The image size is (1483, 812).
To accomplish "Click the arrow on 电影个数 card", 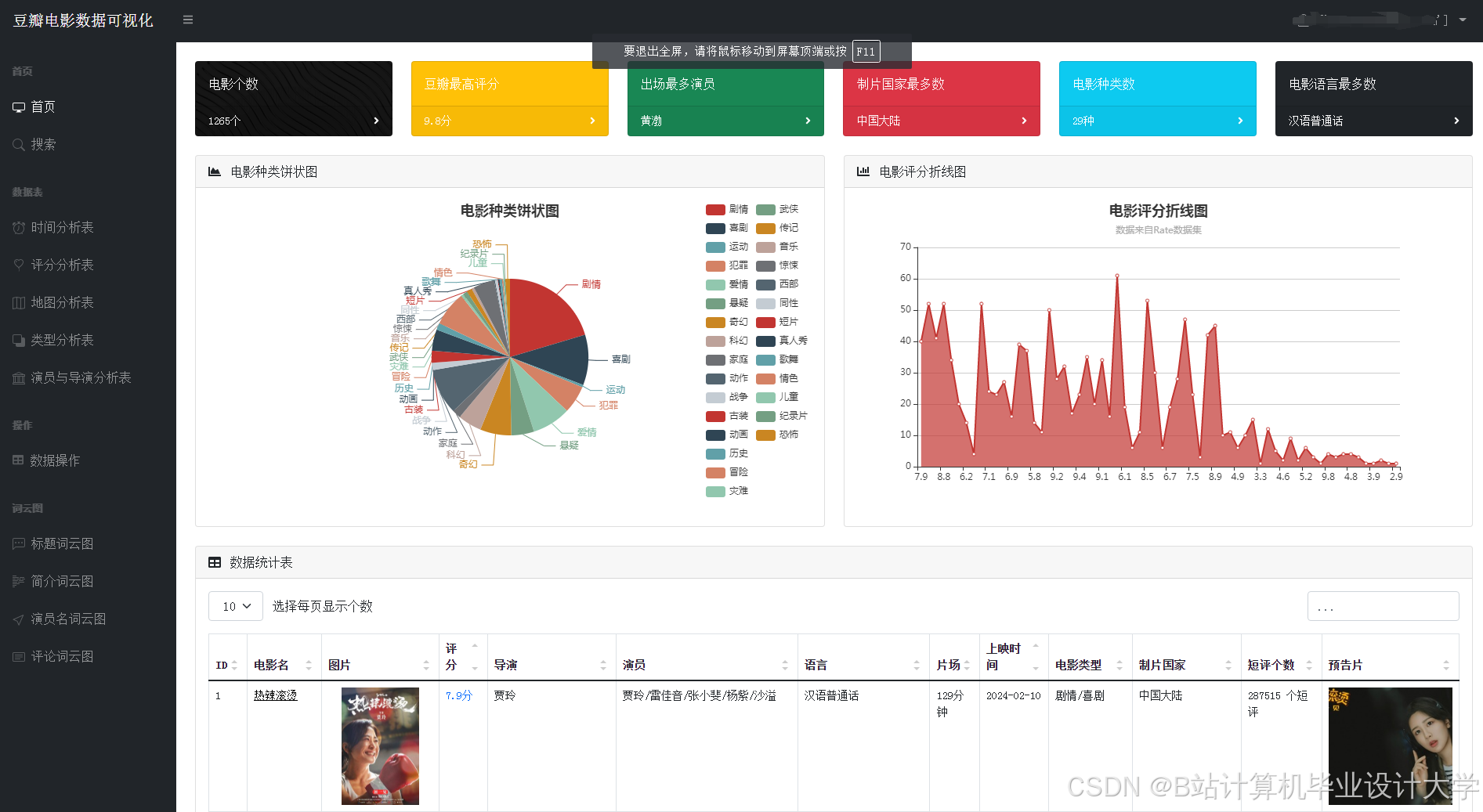I will pos(376,121).
